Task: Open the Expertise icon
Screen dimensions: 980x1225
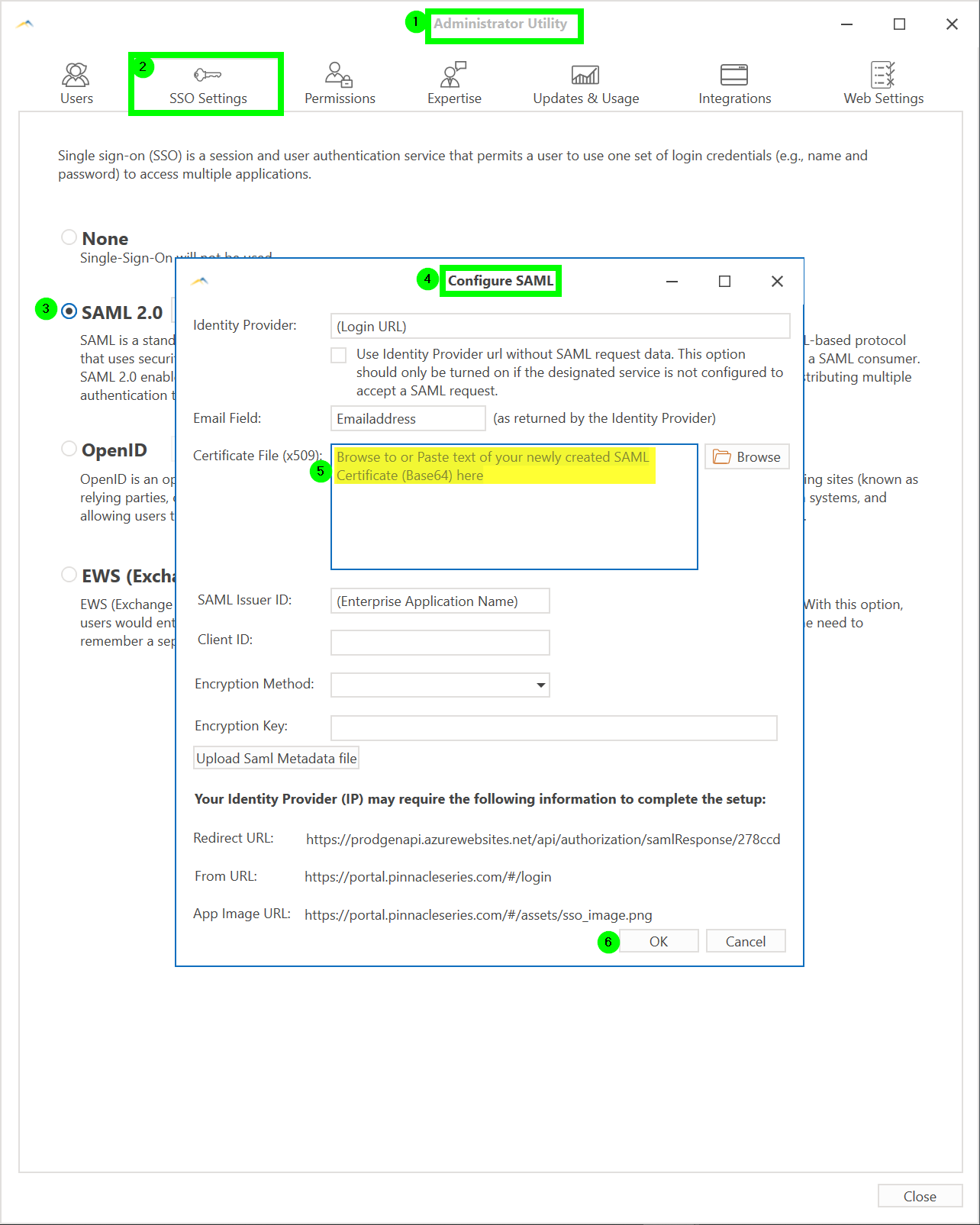Action: click(453, 75)
